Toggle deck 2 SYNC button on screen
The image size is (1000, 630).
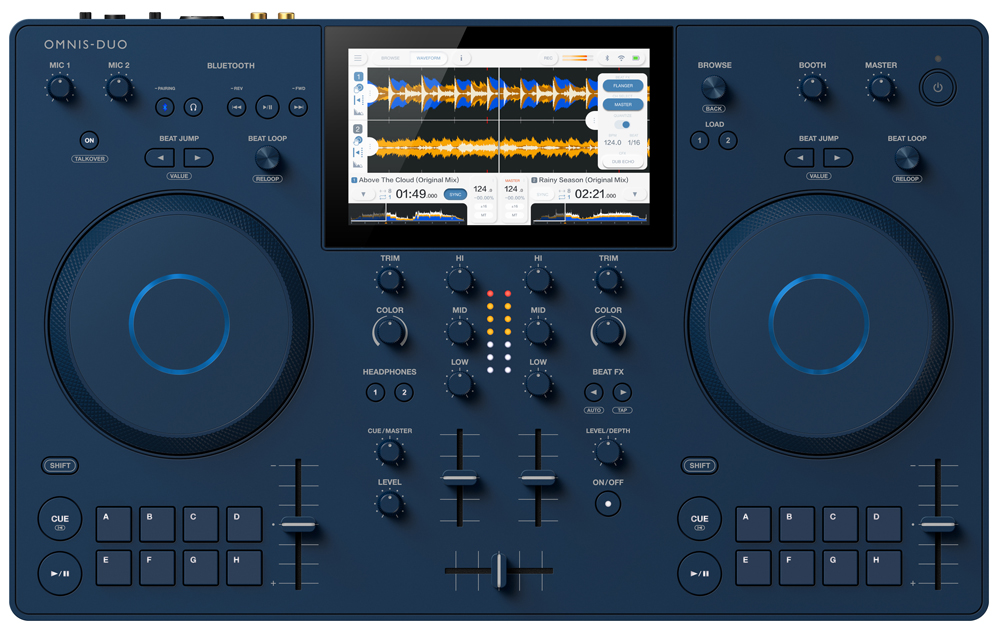(543, 194)
